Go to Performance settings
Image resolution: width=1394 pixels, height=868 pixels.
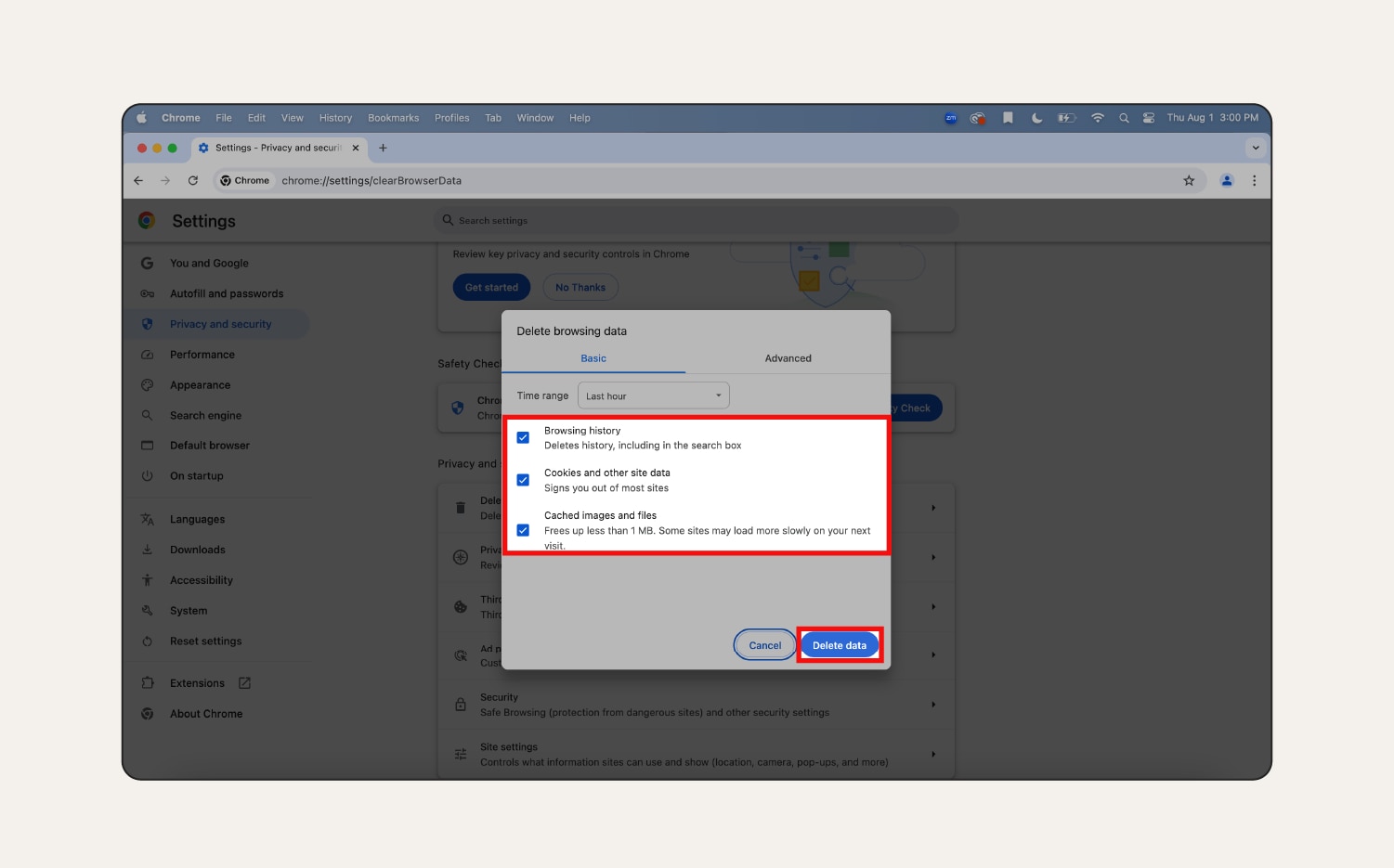(x=202, y=355)
